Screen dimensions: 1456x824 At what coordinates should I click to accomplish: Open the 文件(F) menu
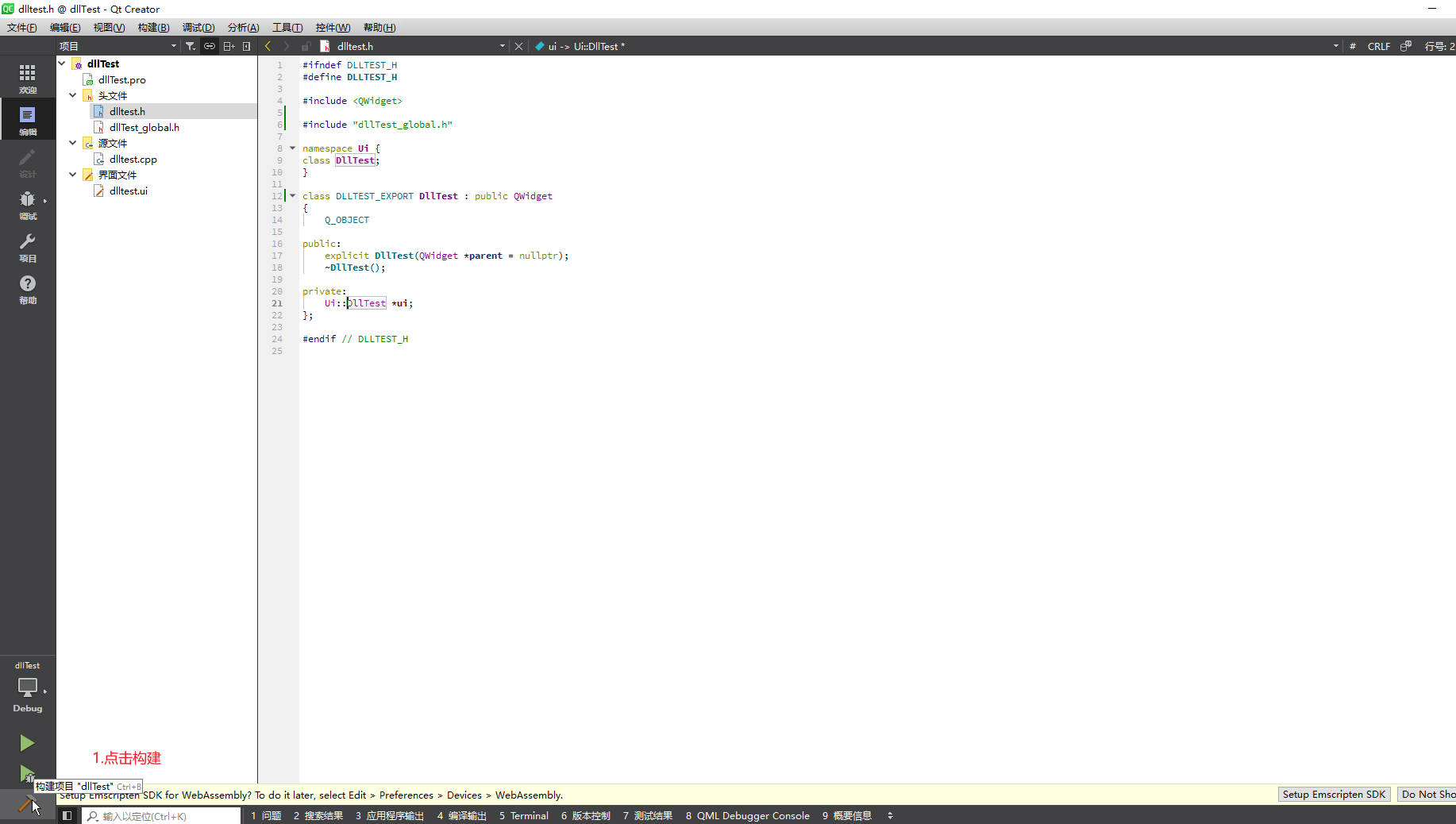[22, 27]
